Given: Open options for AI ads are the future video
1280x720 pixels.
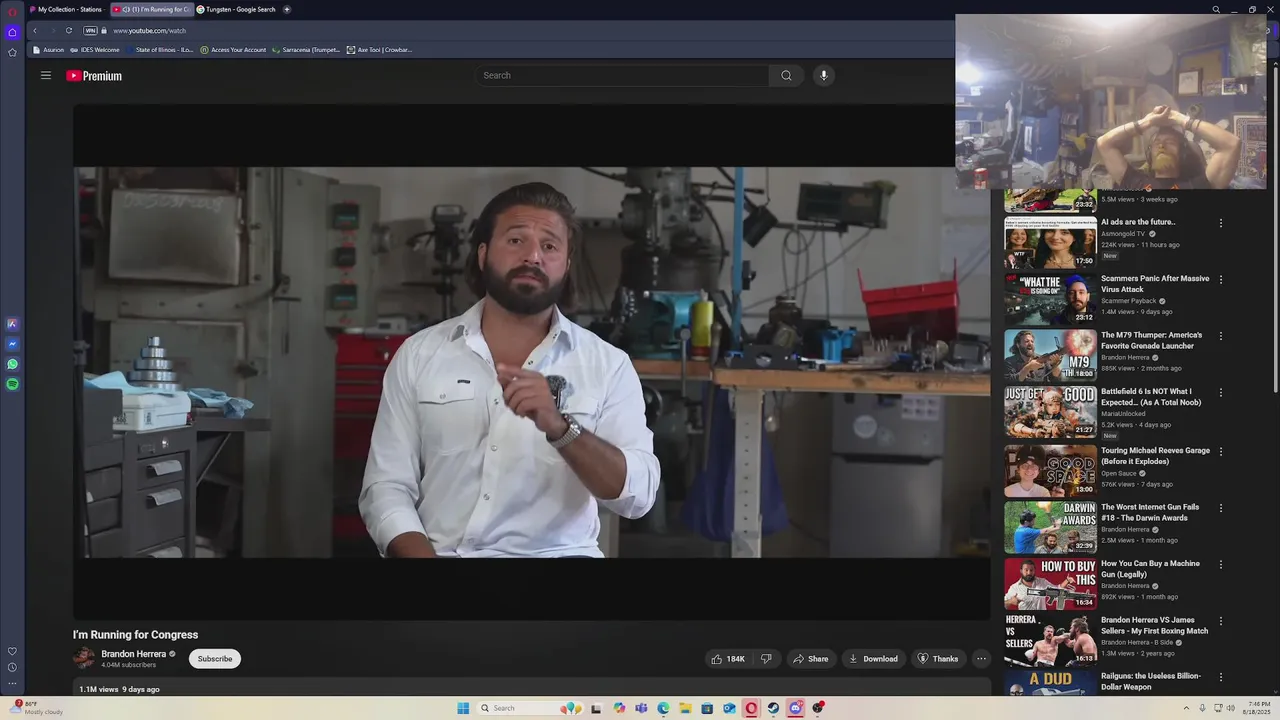Looking at the screenshot, I should [1221, 223].
